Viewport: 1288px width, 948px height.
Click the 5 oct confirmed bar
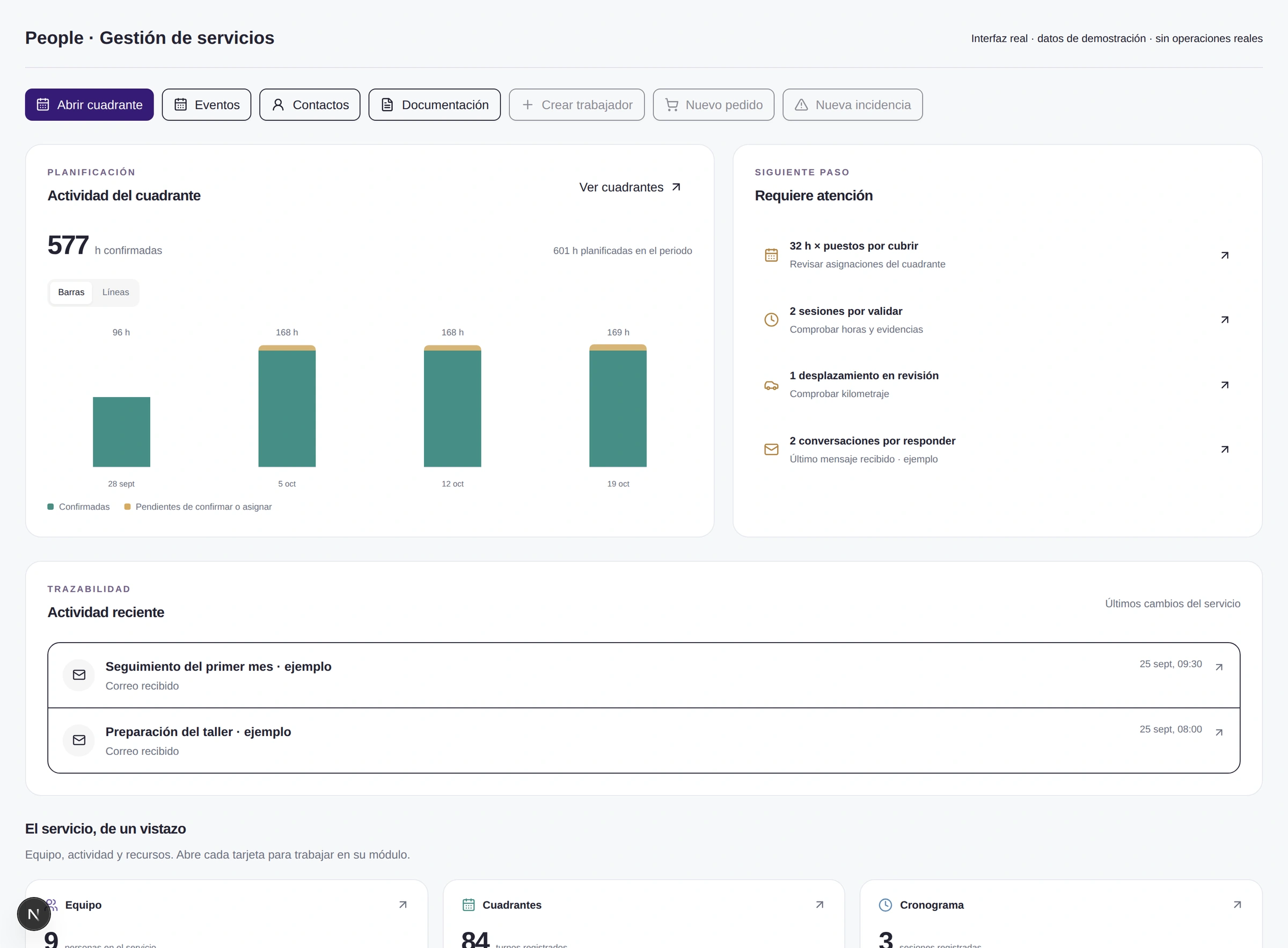[287, 409]
